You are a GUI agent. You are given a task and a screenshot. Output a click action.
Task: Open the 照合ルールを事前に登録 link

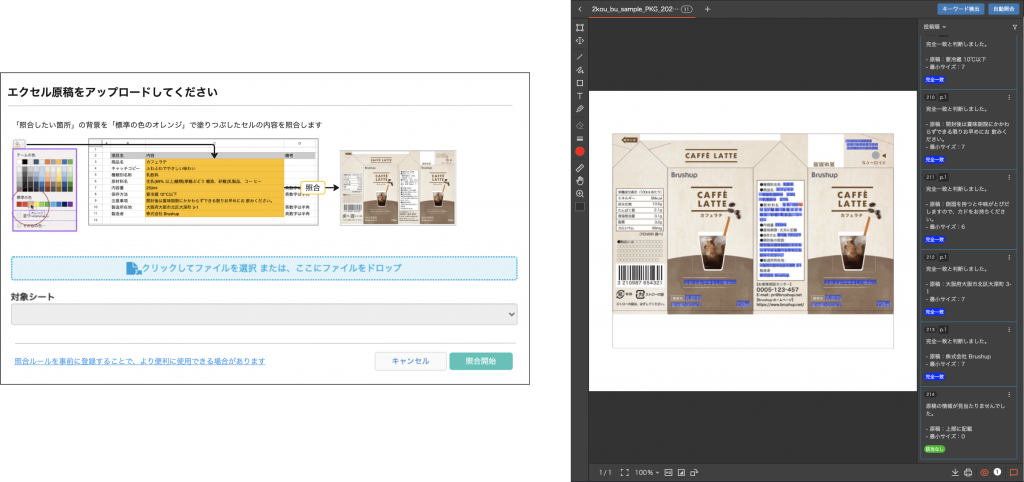(140, 361)
